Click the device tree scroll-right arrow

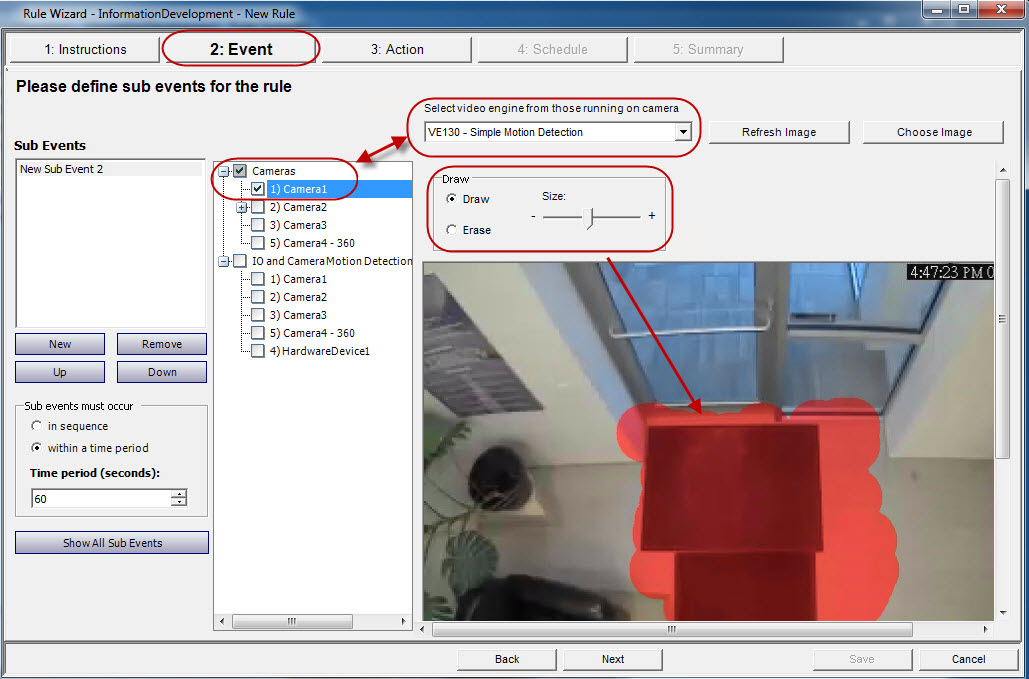[x=404, y=621]
